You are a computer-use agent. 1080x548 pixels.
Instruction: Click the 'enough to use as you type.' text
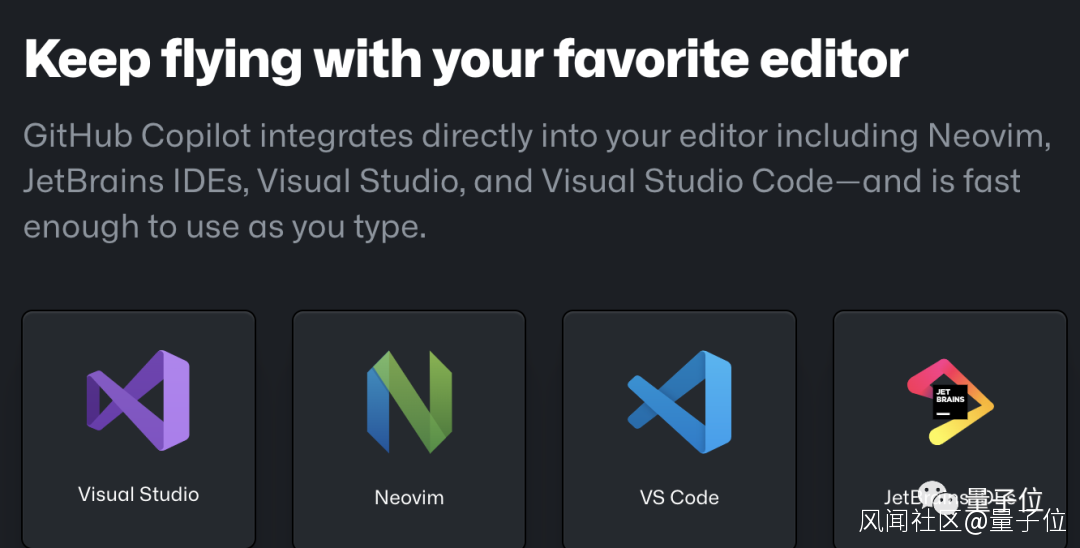click(x=225, y=226)
